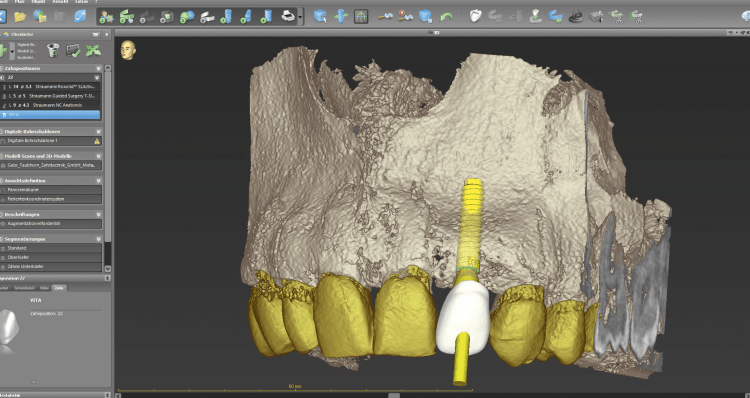Select the Straumann NC Anatomic abutment entry

pos(51,105)
